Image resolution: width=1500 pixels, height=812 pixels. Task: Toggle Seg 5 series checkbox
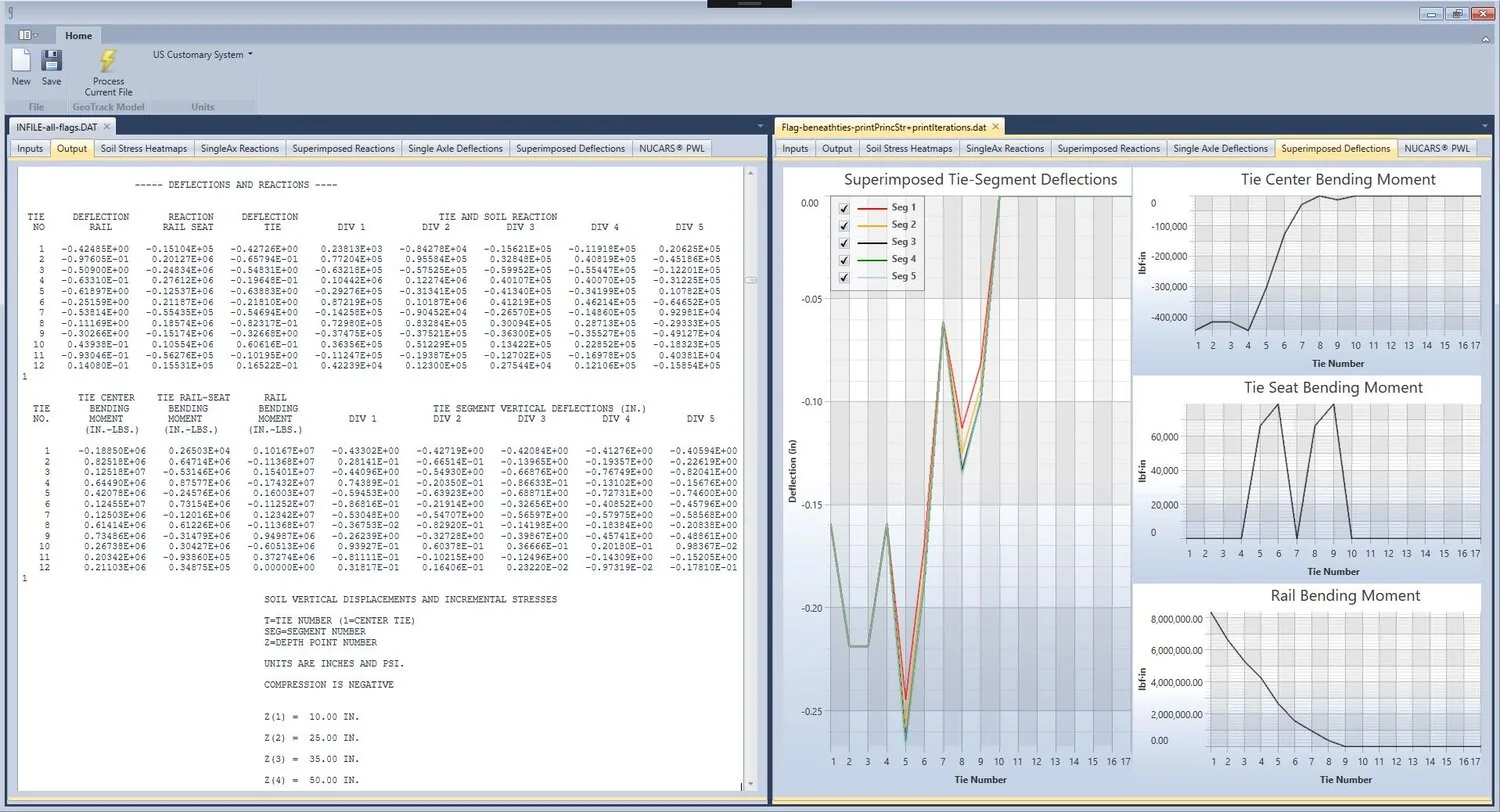point(845,277)
